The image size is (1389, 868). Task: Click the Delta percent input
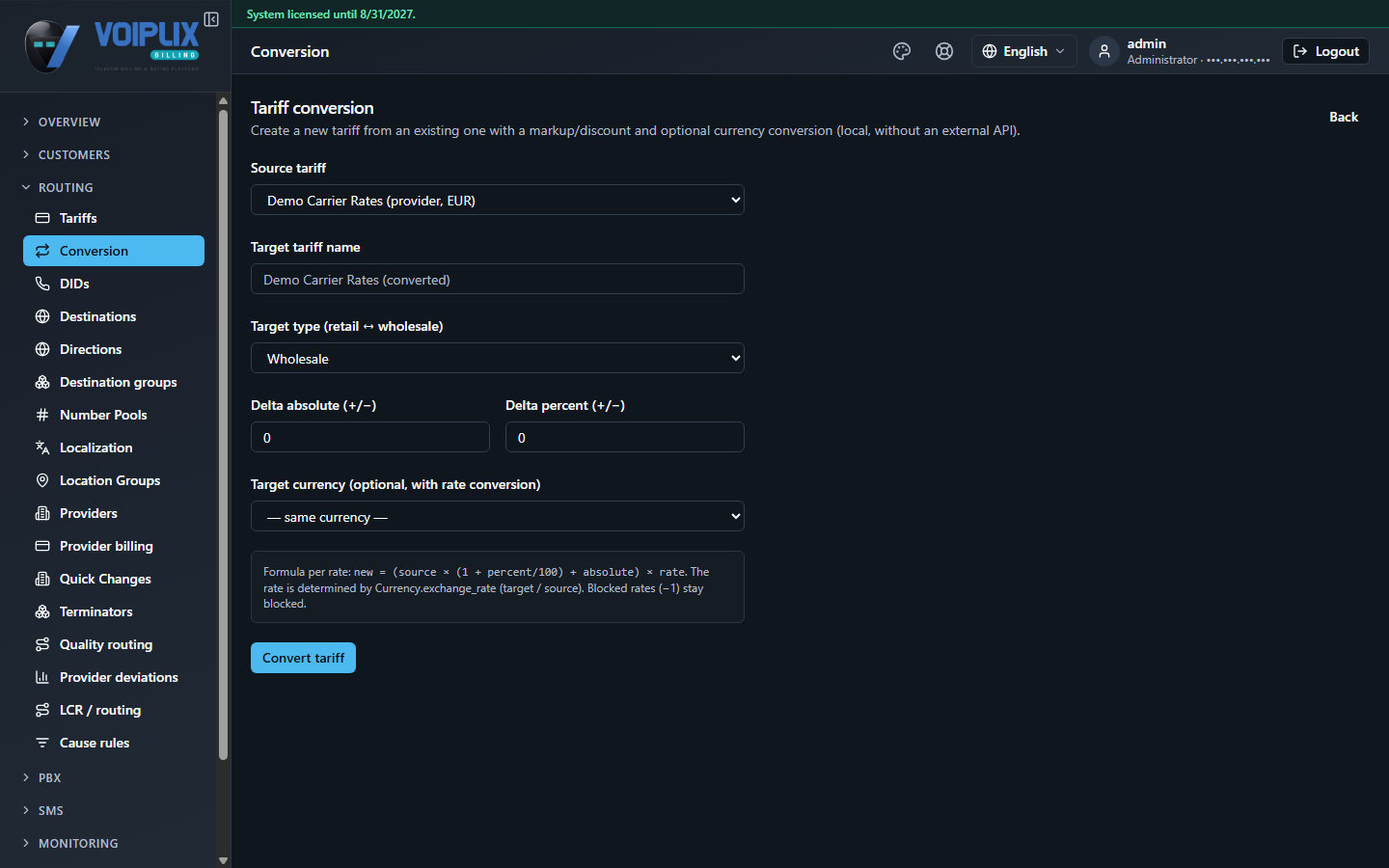(625, 437)
